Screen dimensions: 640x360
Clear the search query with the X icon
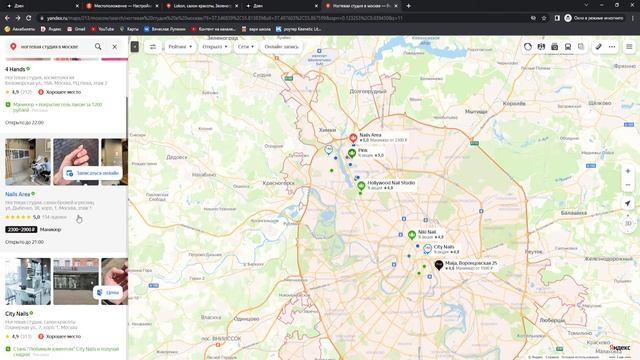point(115,47)
